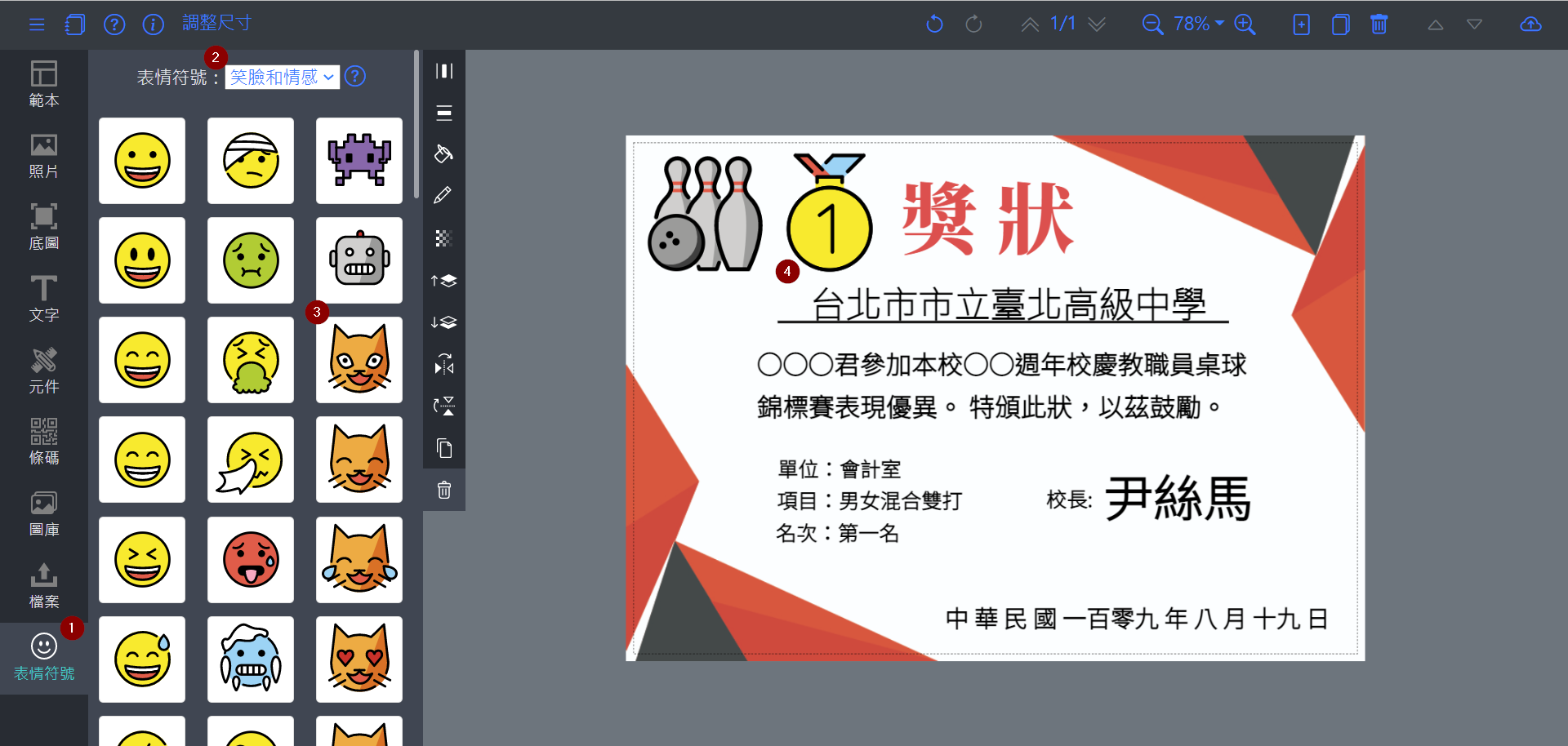Open the 檔案 files tab
This screenshot has width=1568, height=746.
click(x=44, y=585)
